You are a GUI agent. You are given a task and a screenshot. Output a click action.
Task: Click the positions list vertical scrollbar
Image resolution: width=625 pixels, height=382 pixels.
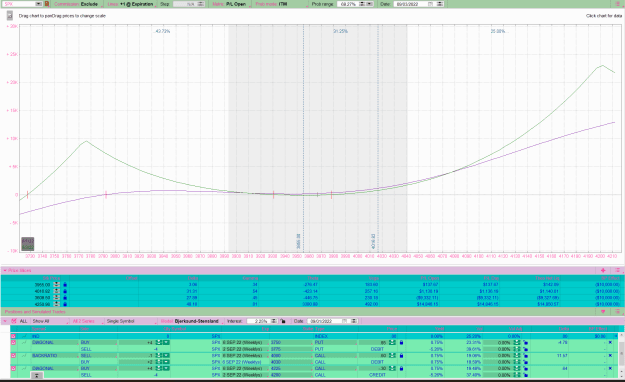click(621, 355)
